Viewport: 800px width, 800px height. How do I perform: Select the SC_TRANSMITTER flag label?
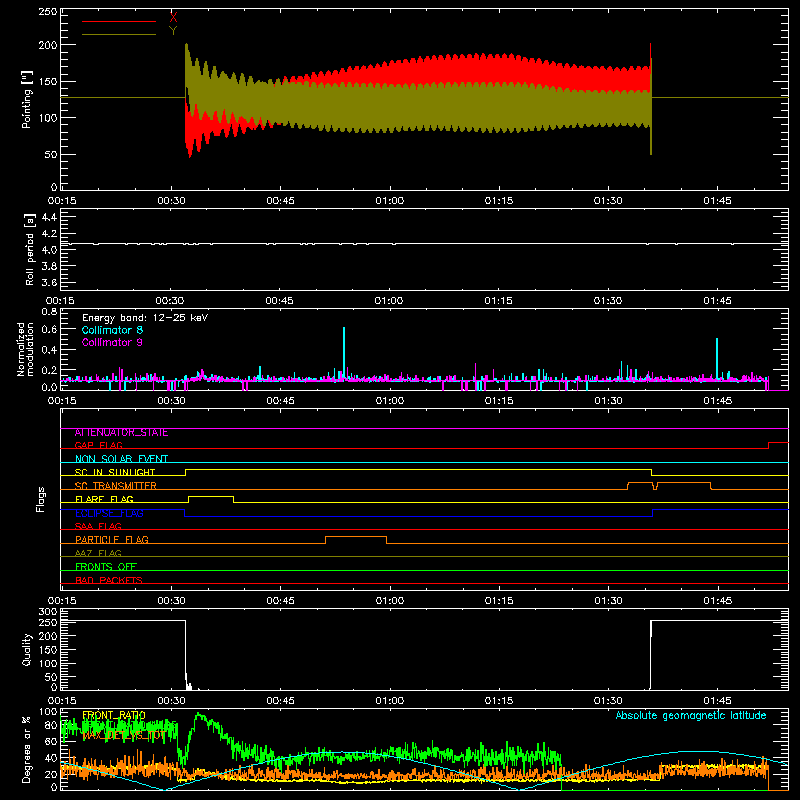click(115, 486)
